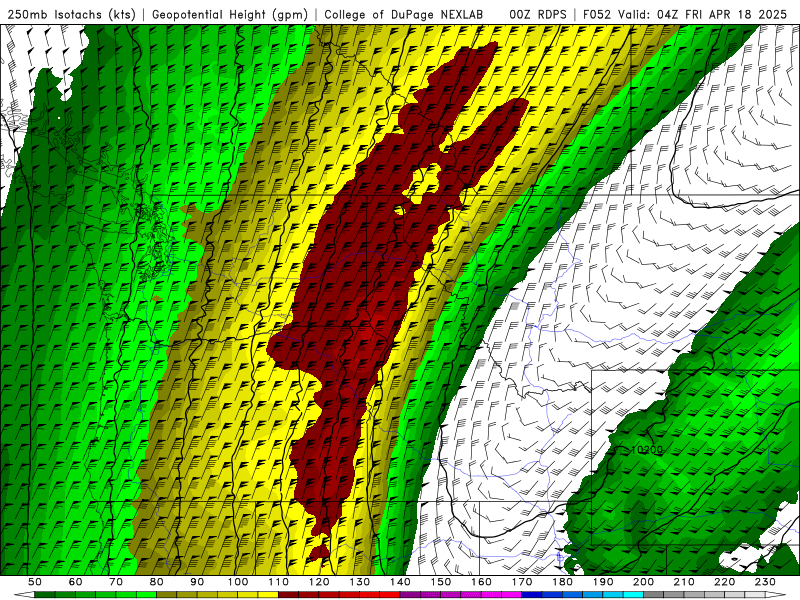Click the 110 value on the color scale
Screen dimensions: 800x600
click(278, 582)
